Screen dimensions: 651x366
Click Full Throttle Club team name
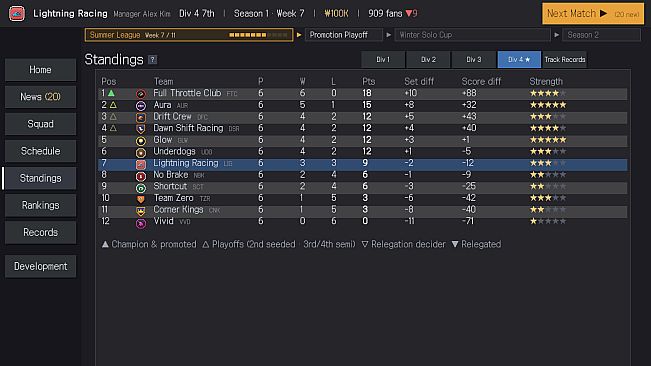[187, 93]
